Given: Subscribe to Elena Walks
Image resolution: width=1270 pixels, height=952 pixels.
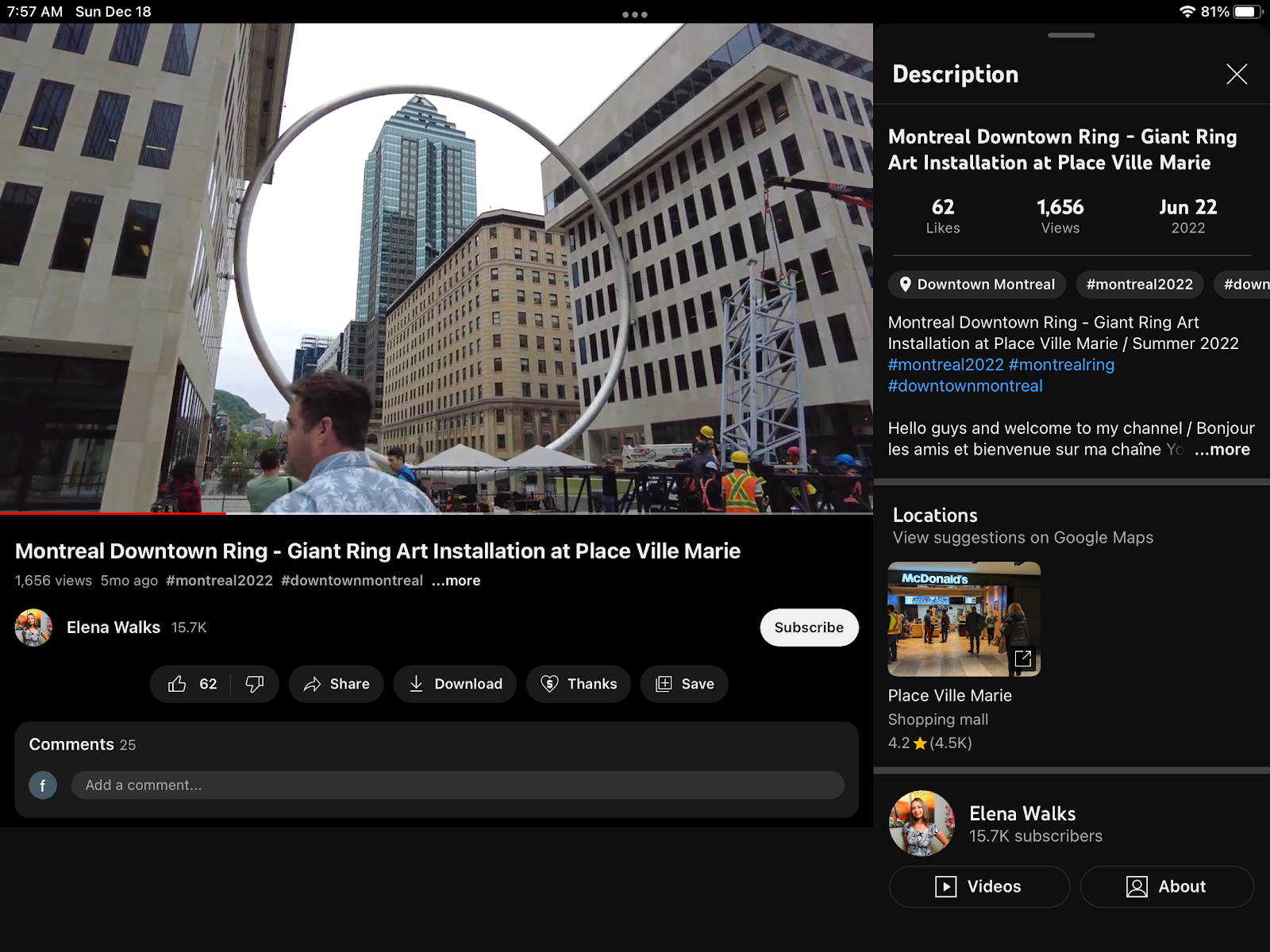Looking at the screenshot, I should tap(809, 628).
